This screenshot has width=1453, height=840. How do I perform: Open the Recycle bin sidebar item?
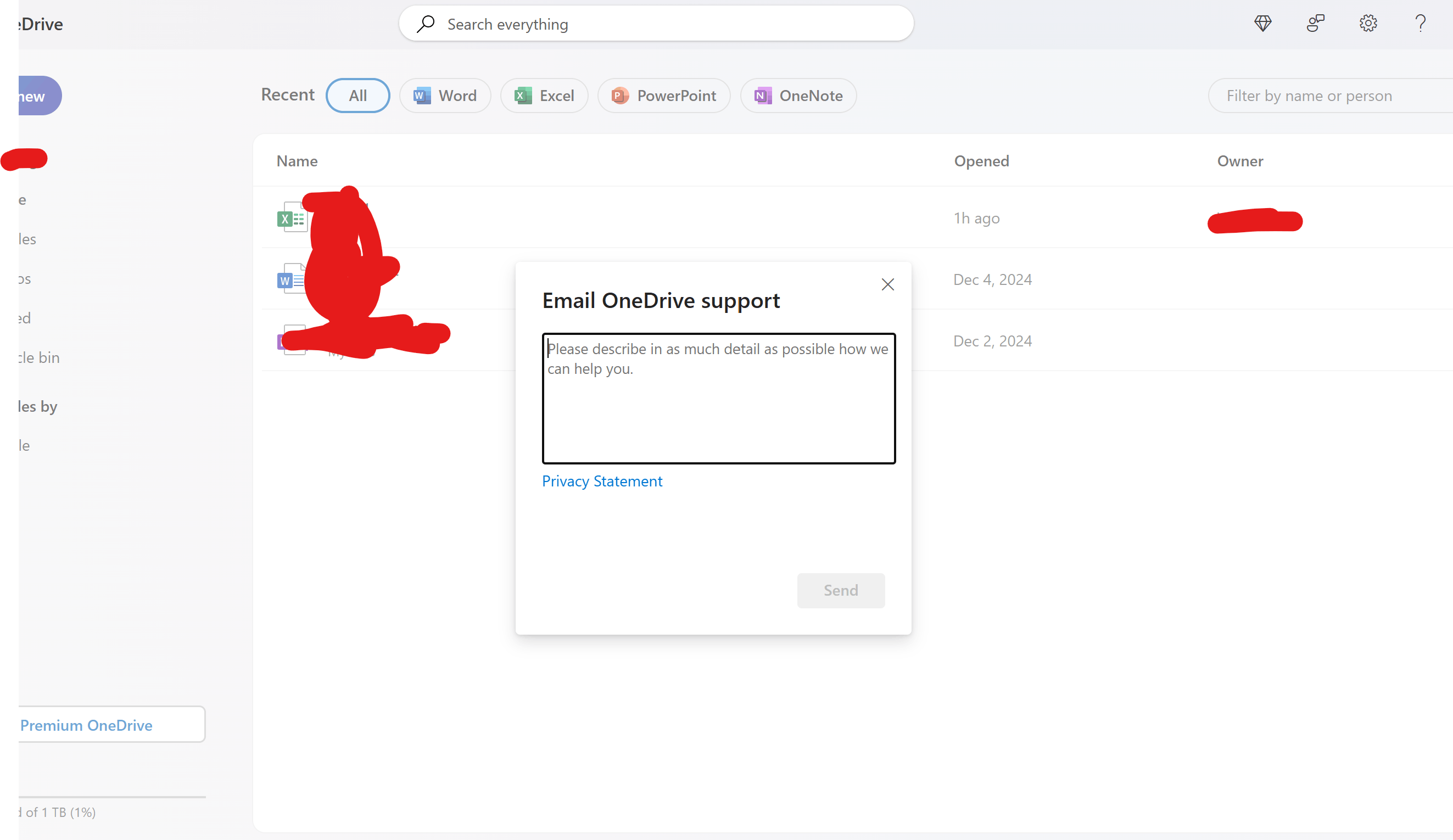point(38,357)
